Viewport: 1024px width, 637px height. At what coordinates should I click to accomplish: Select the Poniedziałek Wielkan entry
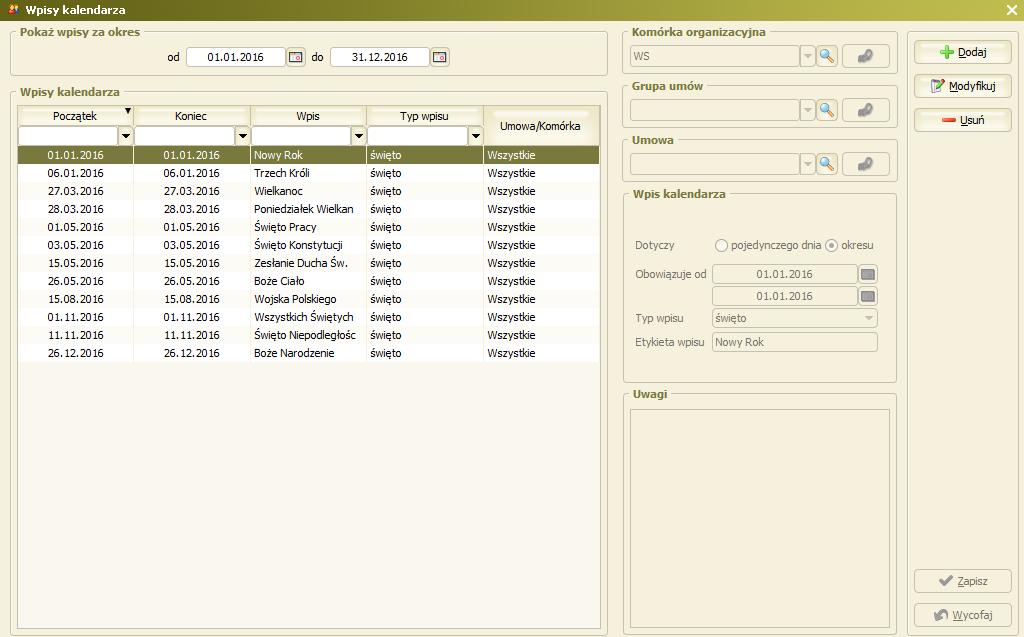(x=308, y=209)
